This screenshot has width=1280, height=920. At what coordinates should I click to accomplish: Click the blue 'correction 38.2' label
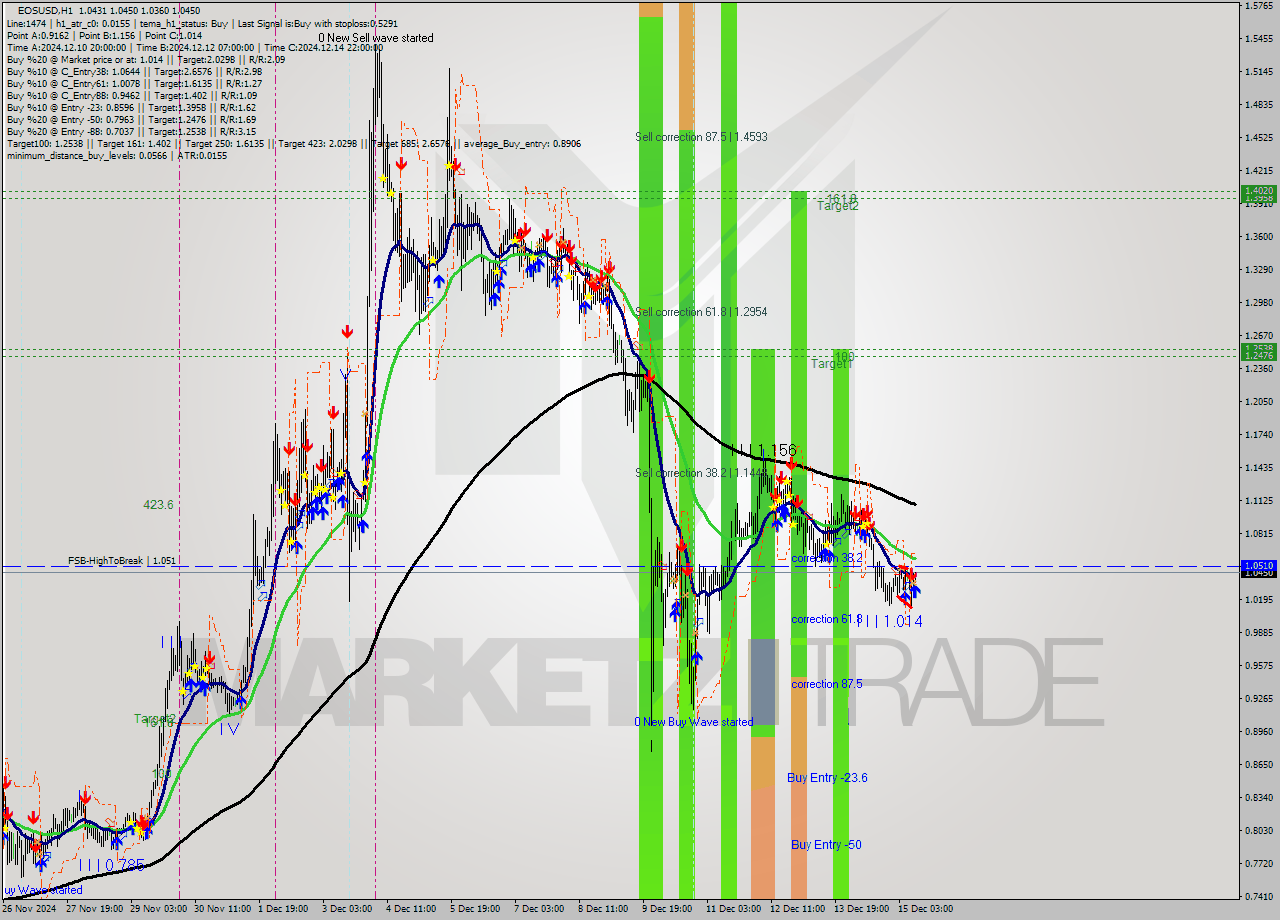click(826, 558)
